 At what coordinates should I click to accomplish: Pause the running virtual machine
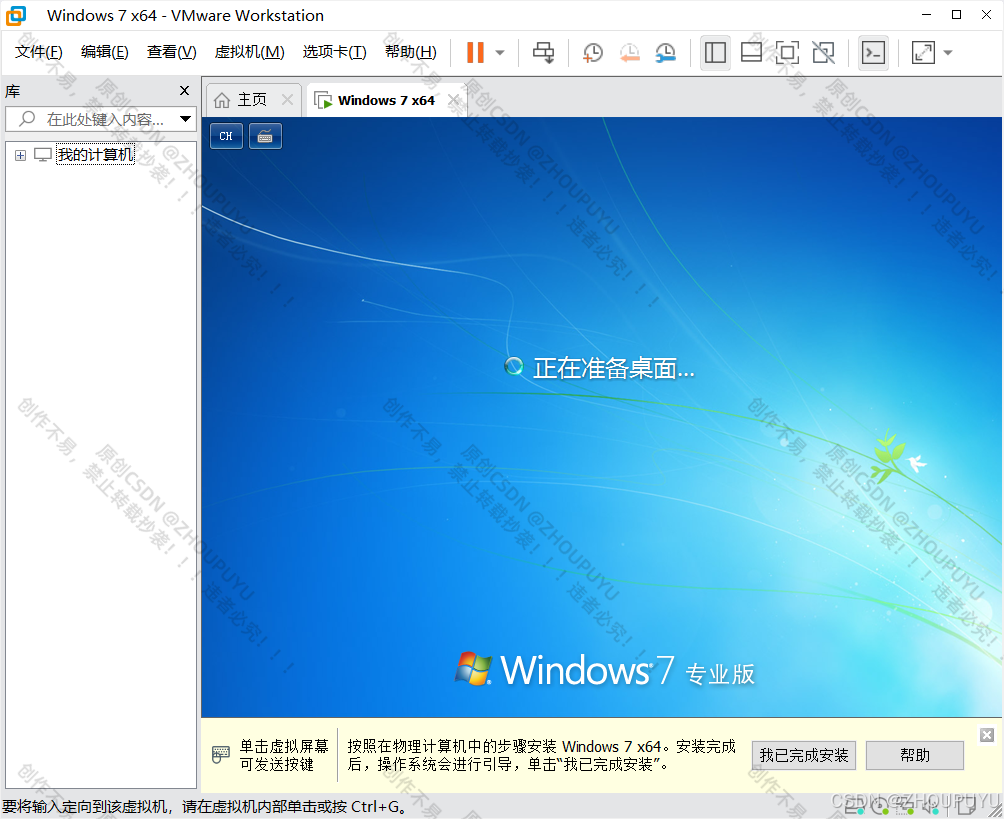[x=475, y=53]
